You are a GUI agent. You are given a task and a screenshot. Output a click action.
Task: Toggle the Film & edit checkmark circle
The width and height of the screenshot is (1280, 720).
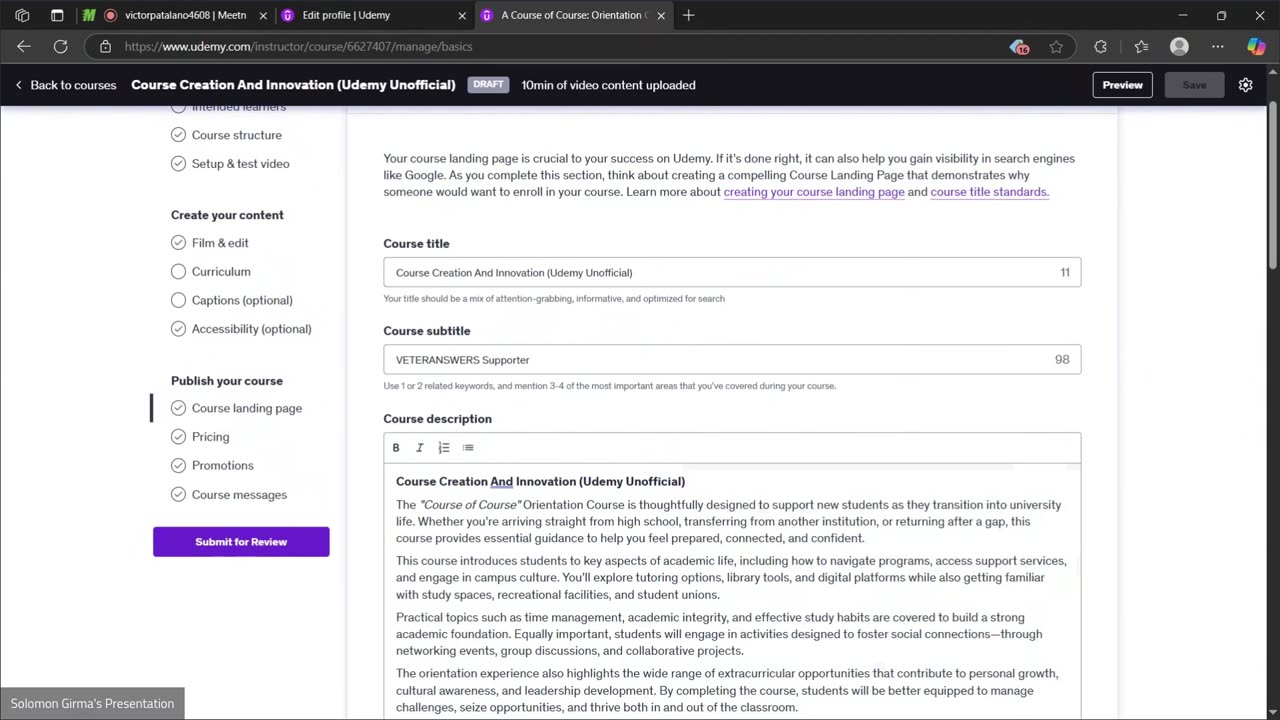[x=178, y=243]
